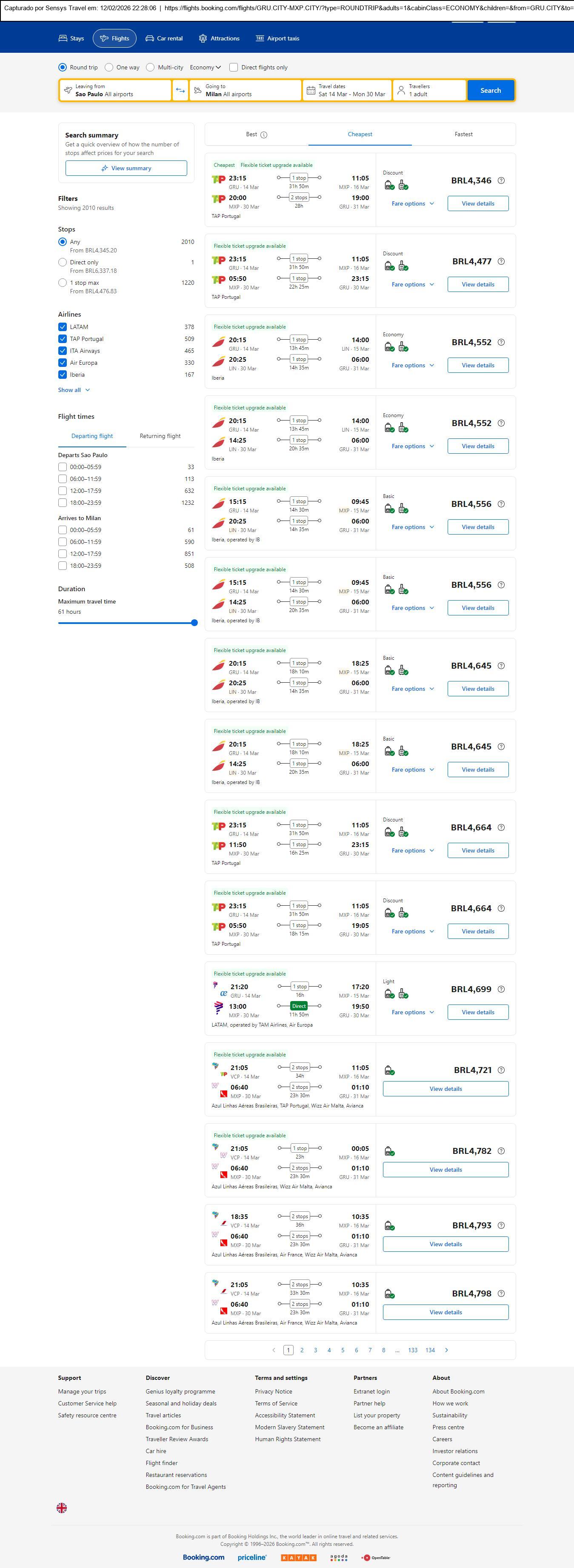This screenshot has height=1568, width=574.
Task: Expand Show all airlines list
Action: [x=74, y=389]
